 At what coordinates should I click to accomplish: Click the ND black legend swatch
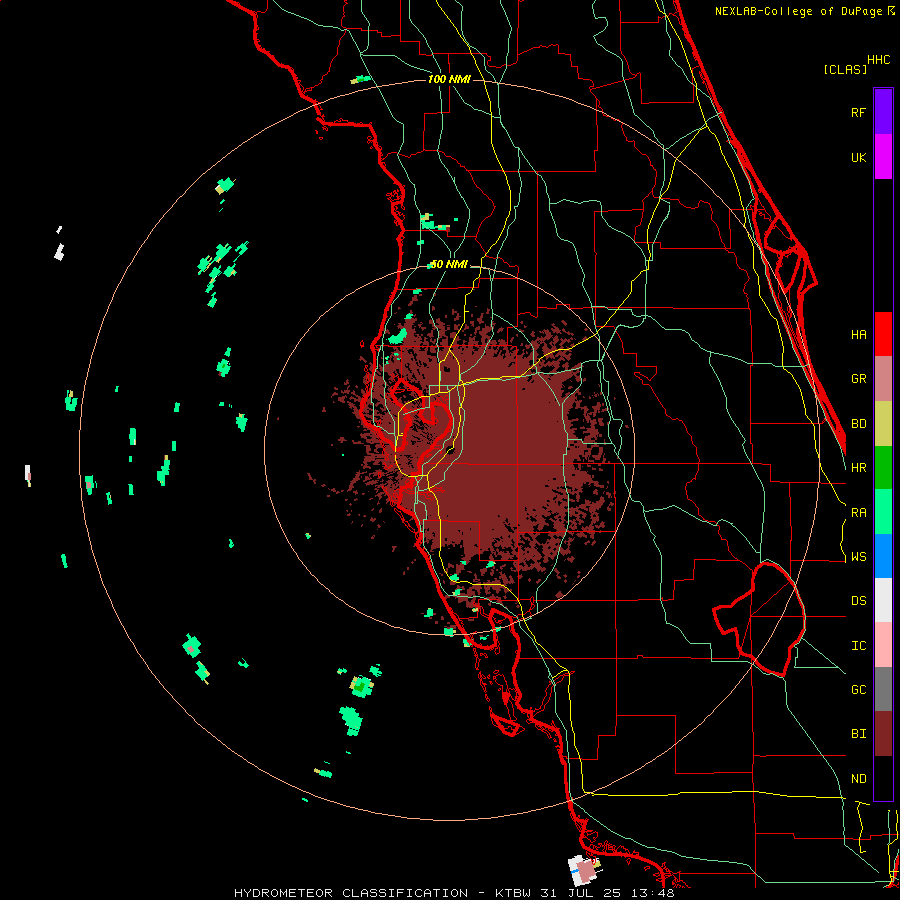click(883, 778)
